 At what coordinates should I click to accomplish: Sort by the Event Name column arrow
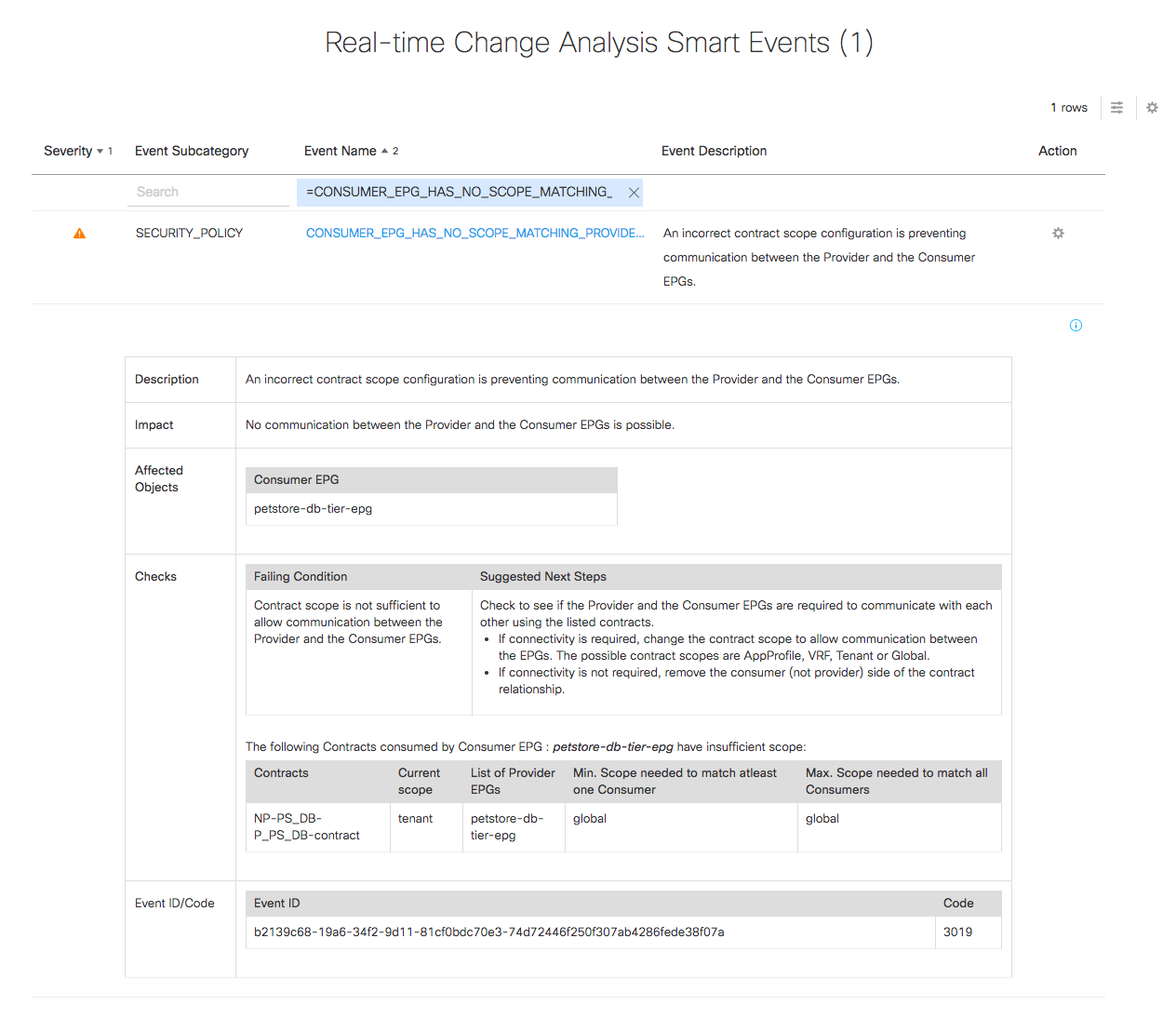(x=384, y=151)
